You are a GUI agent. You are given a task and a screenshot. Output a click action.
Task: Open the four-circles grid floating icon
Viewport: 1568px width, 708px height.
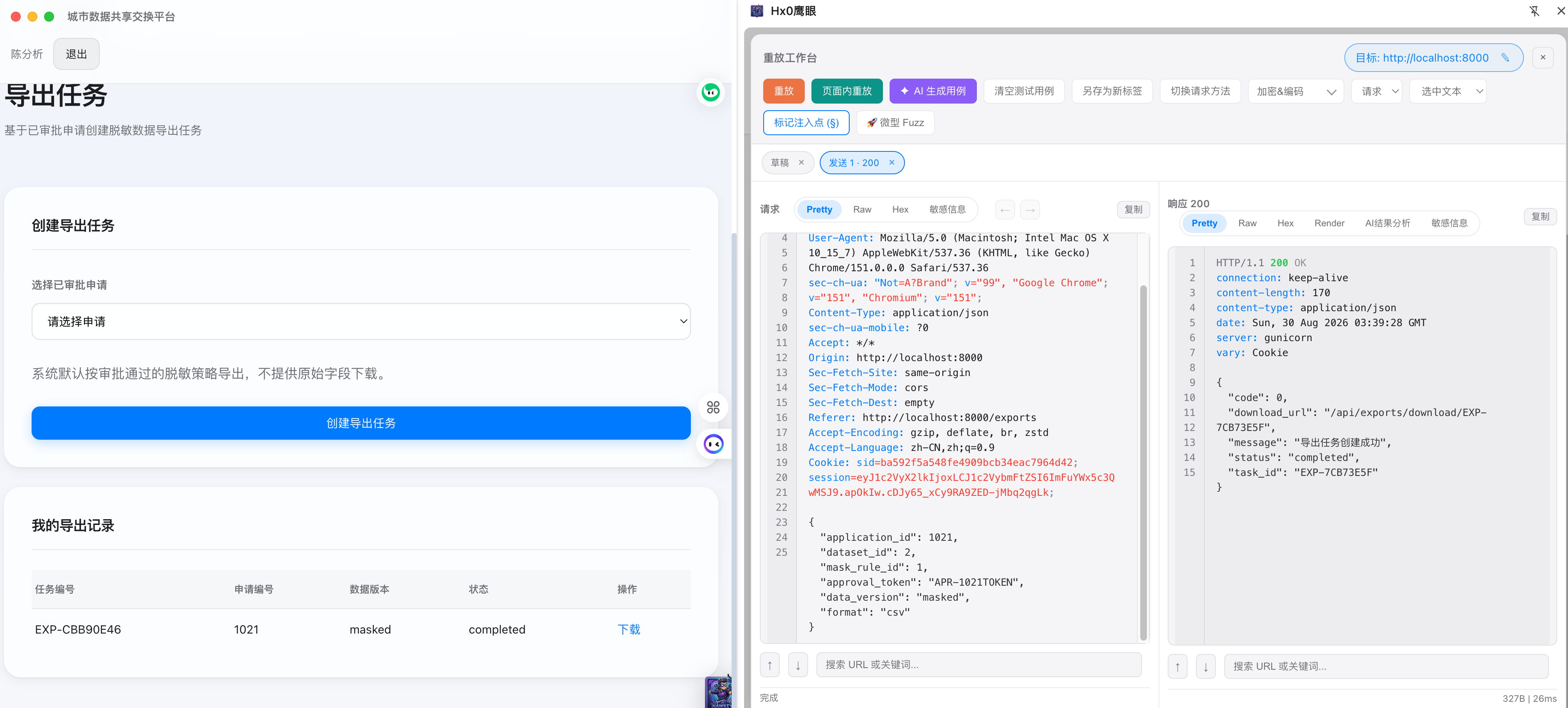[x=713, y=407]
